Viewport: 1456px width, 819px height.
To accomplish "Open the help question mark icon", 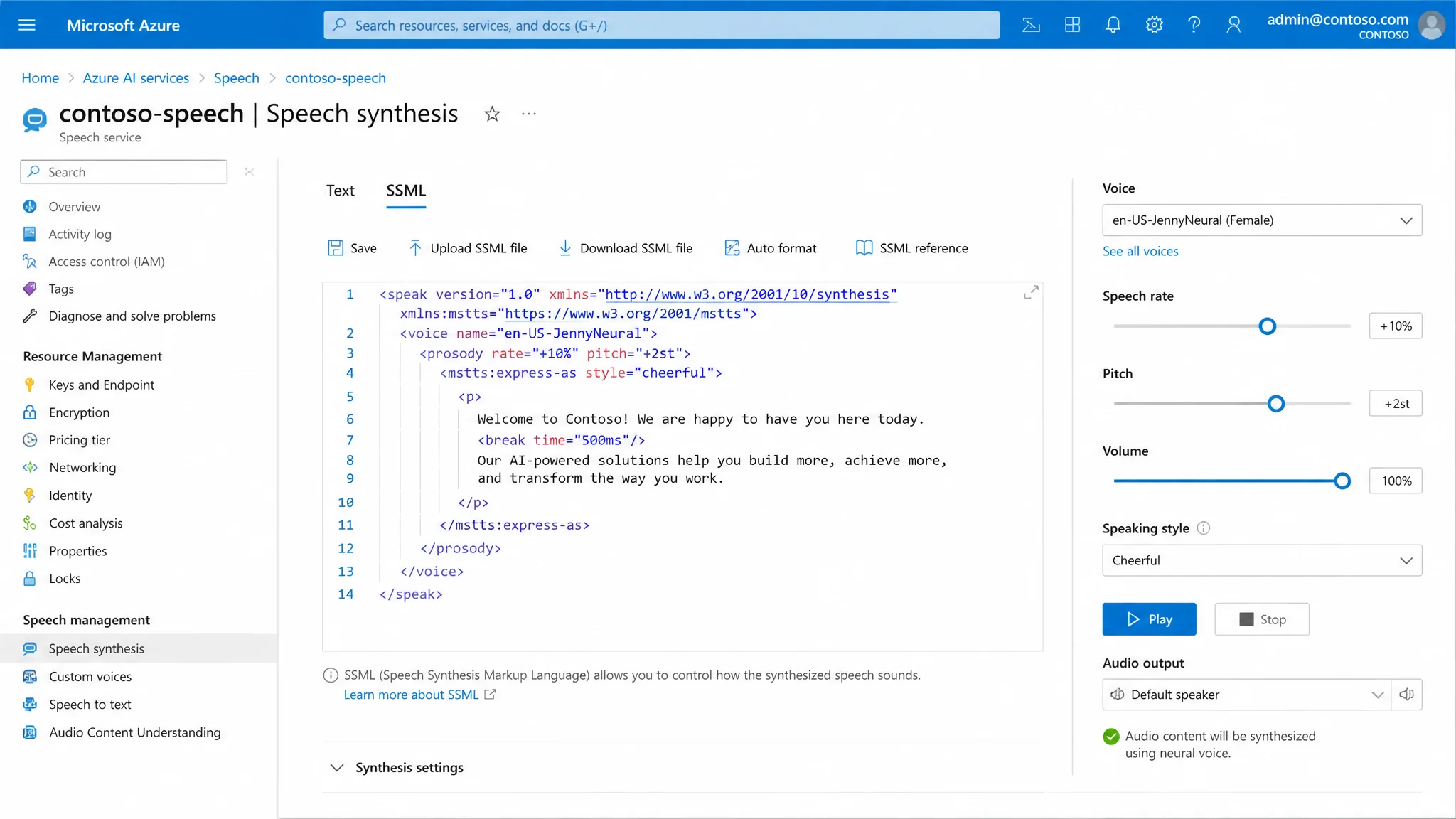I will 1194,26.
